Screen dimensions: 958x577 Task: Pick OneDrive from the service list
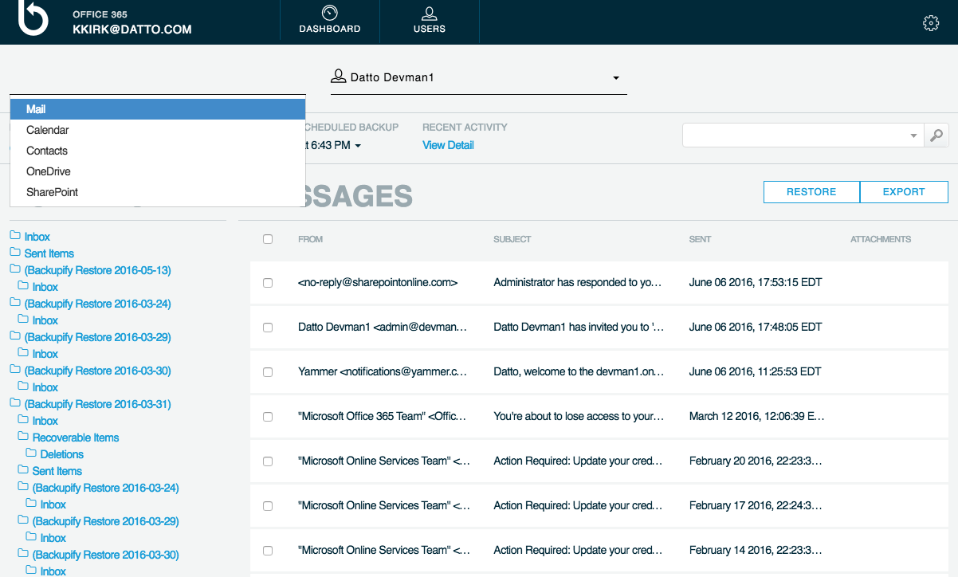(158, 172)
